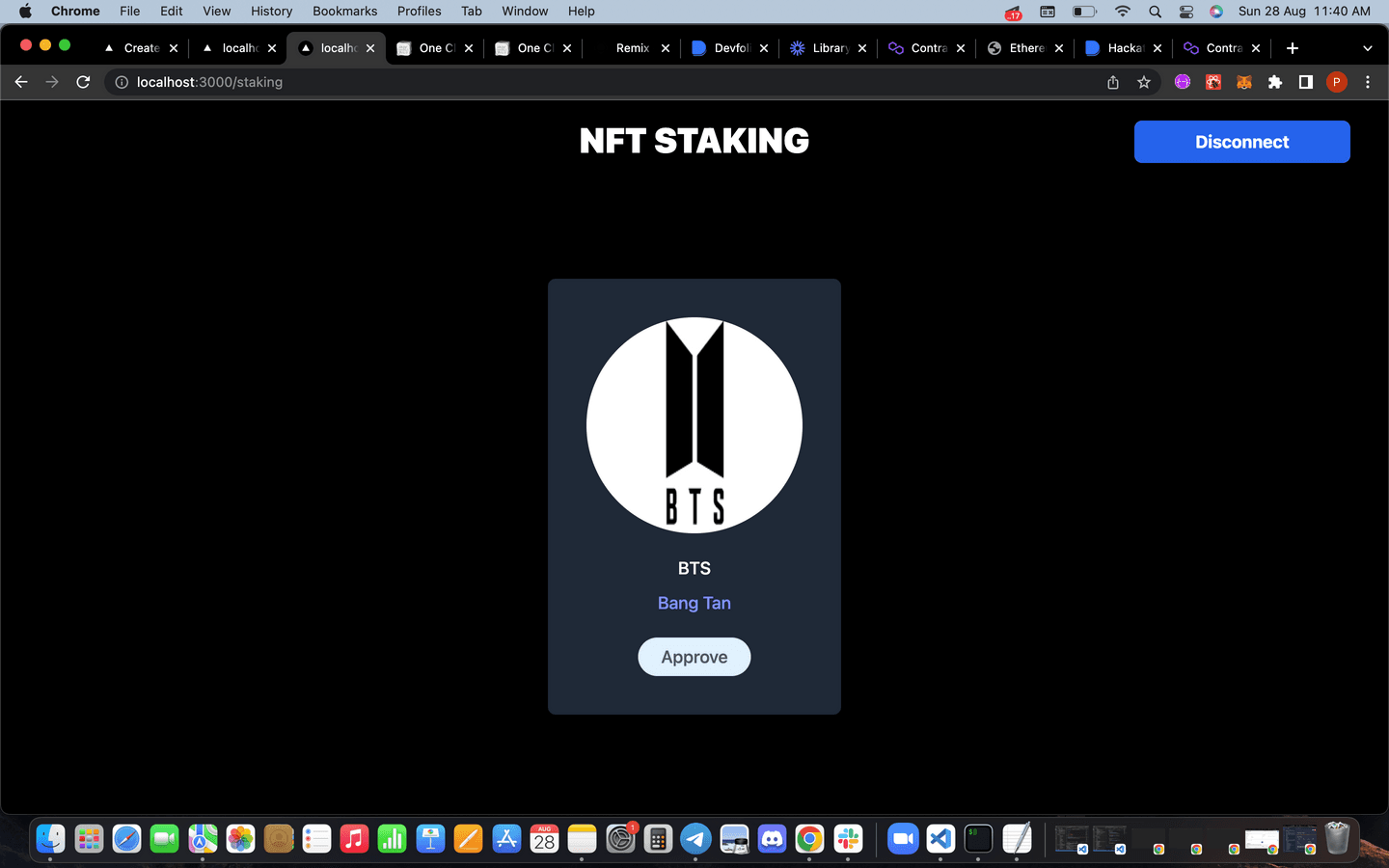This screenshot has width=1389, height=868.
Task: Close the Remix tab
Action: [x=666, y=48]
